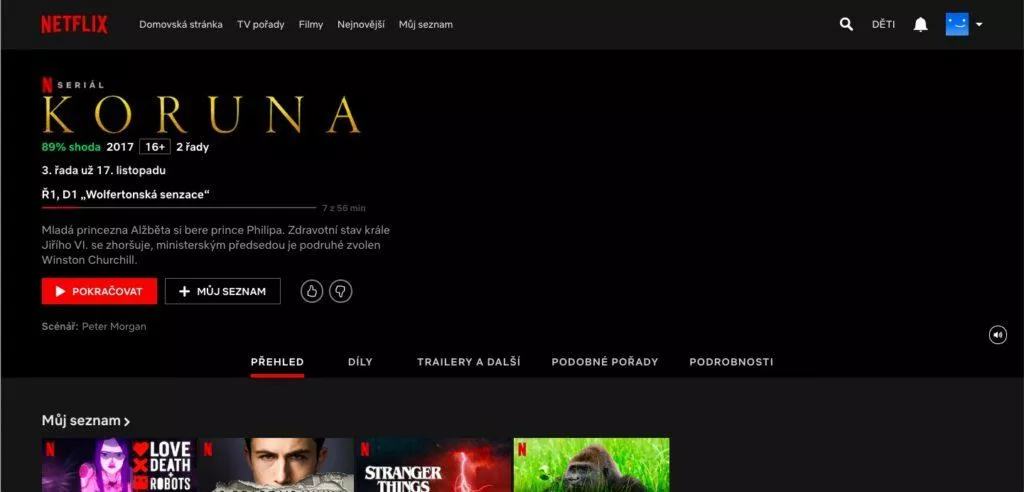Open Stranger Things thumbnail

(433, 465)
